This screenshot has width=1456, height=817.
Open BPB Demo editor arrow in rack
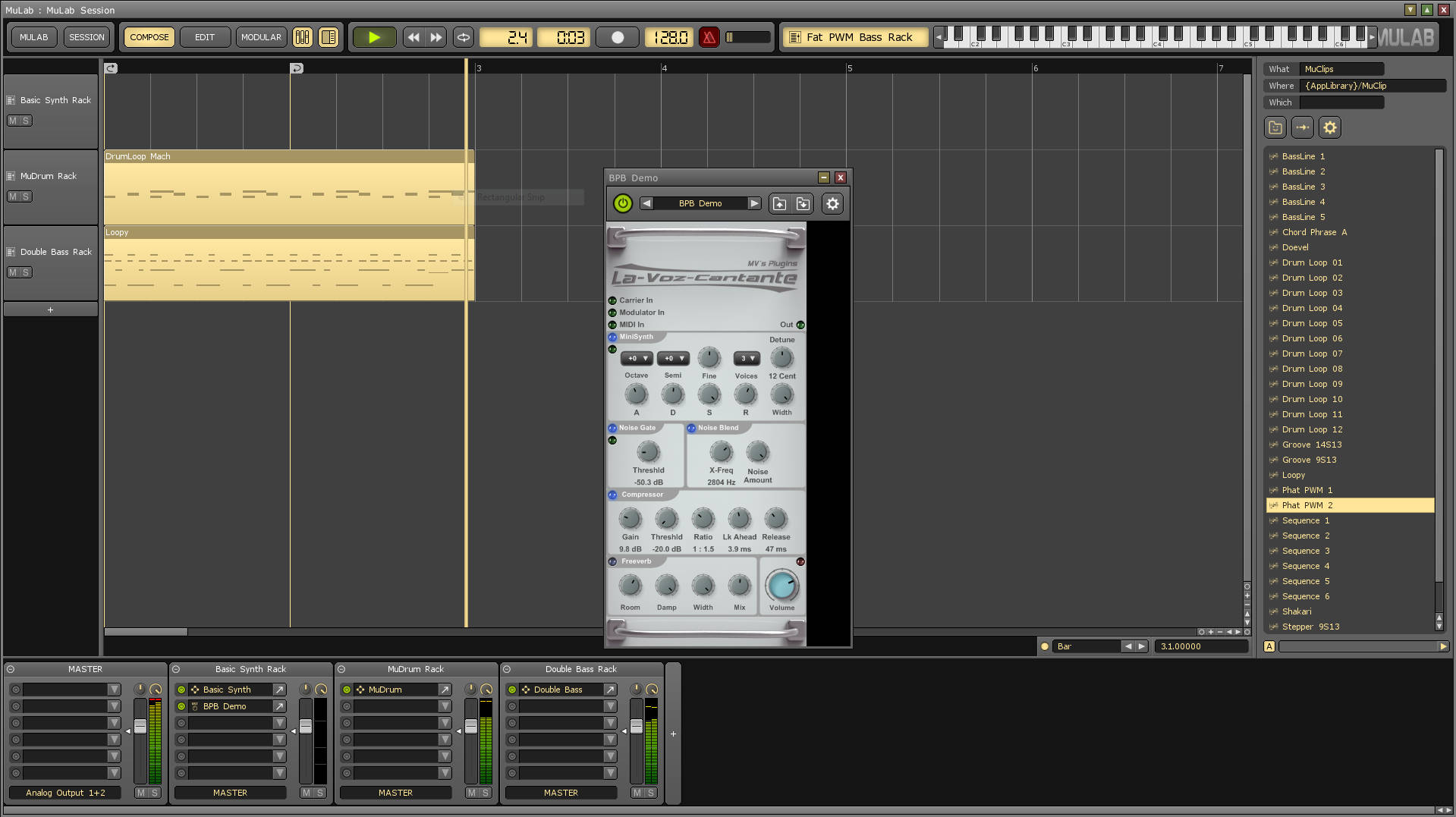coord(279,706)
